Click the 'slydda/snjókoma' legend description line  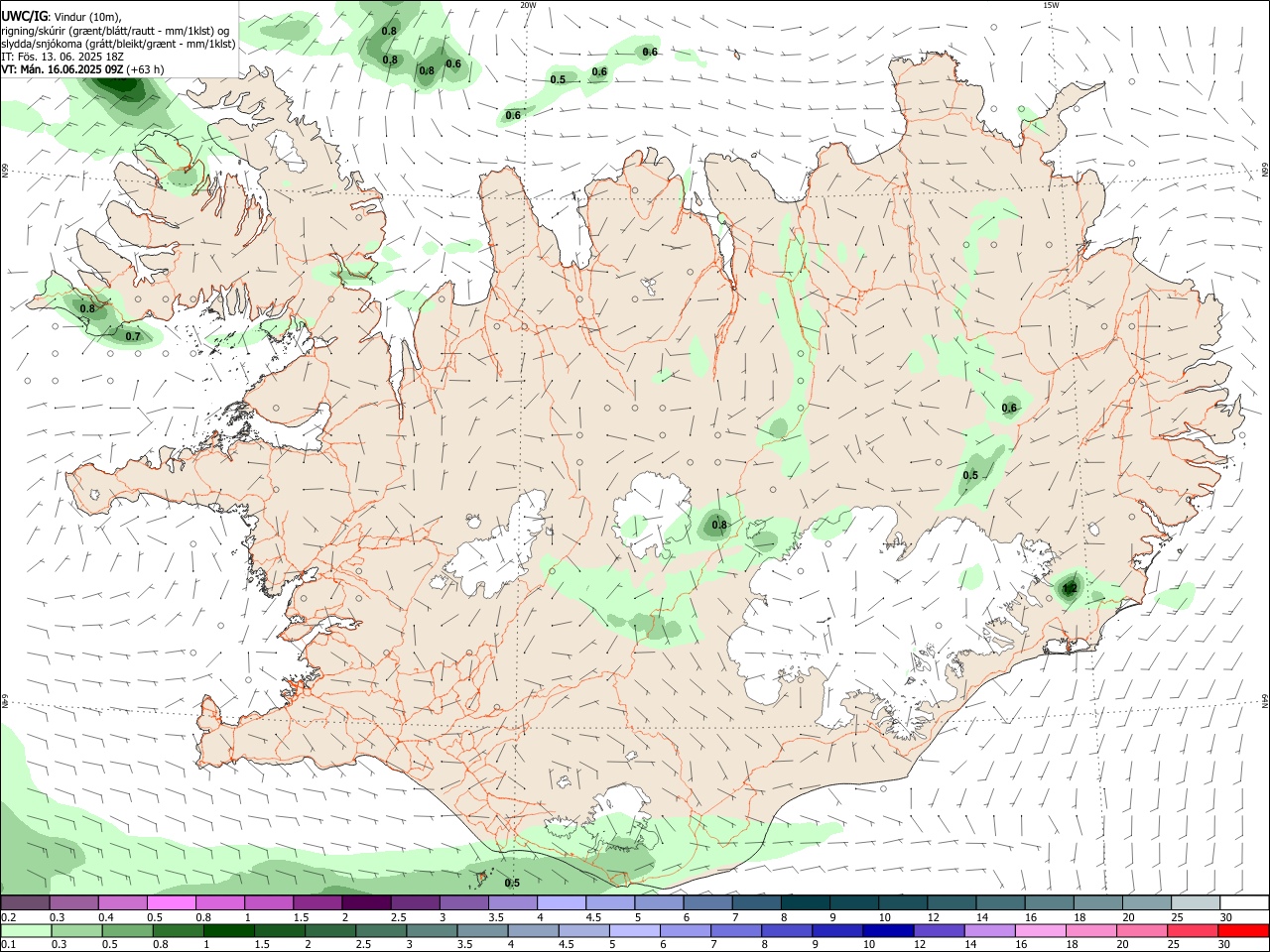point(118,44)
